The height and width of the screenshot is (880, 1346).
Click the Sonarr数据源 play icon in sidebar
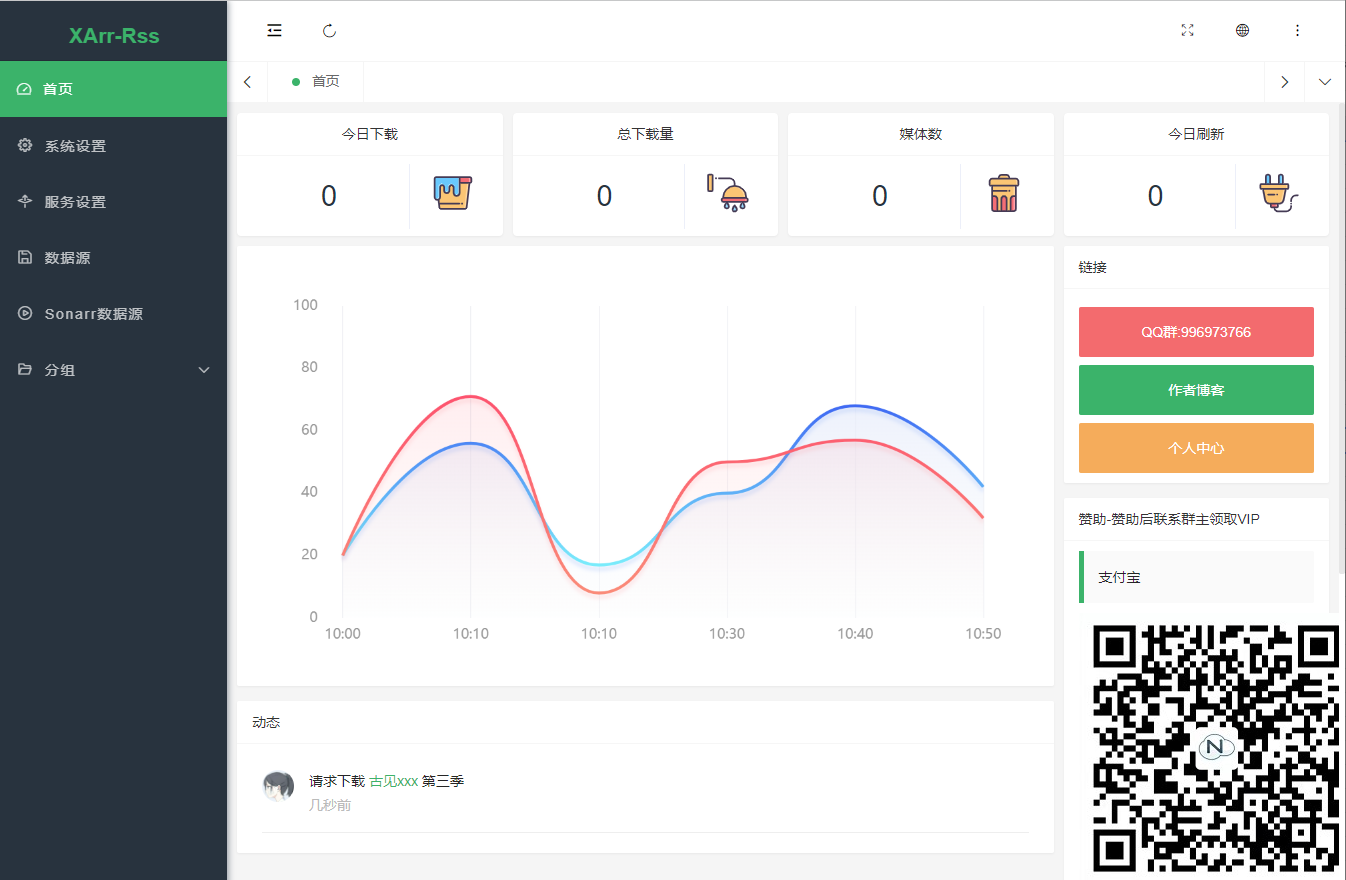(x=23, y=313)
